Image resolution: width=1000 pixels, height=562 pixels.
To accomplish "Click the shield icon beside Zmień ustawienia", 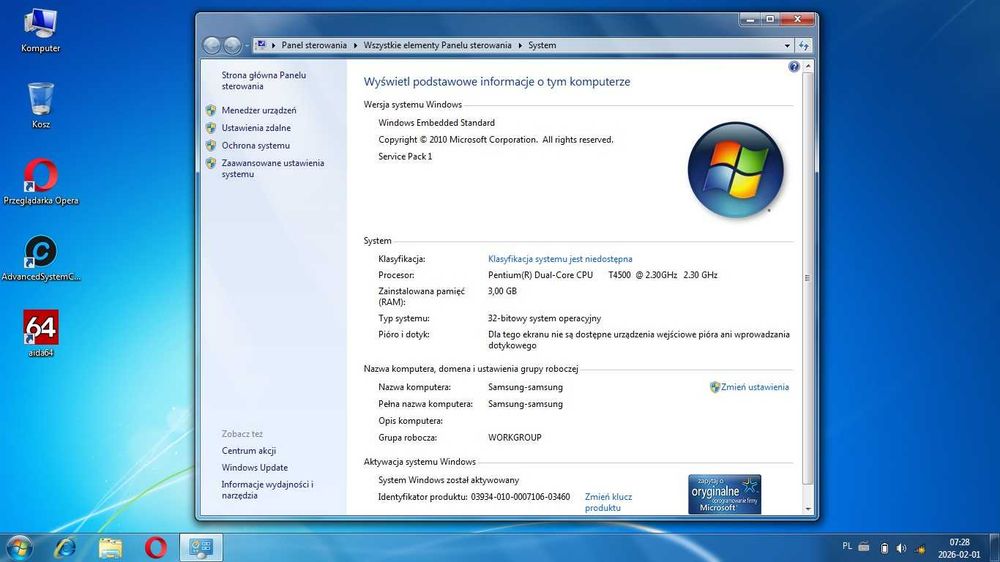I will click(714, 387).
